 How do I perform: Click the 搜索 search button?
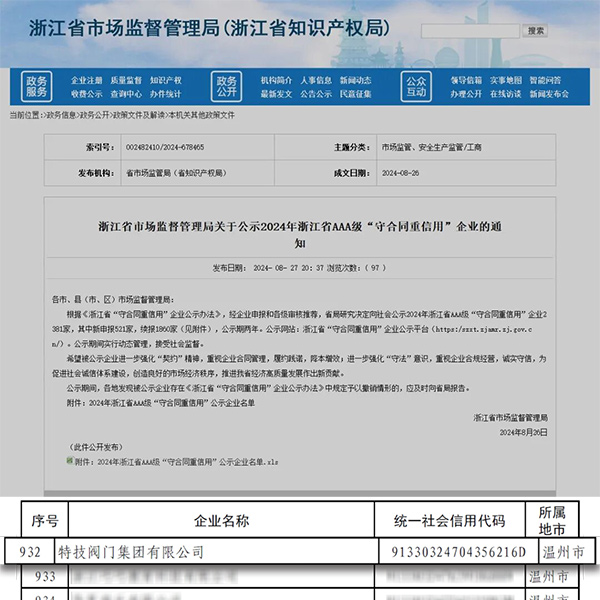click(535, 31)
